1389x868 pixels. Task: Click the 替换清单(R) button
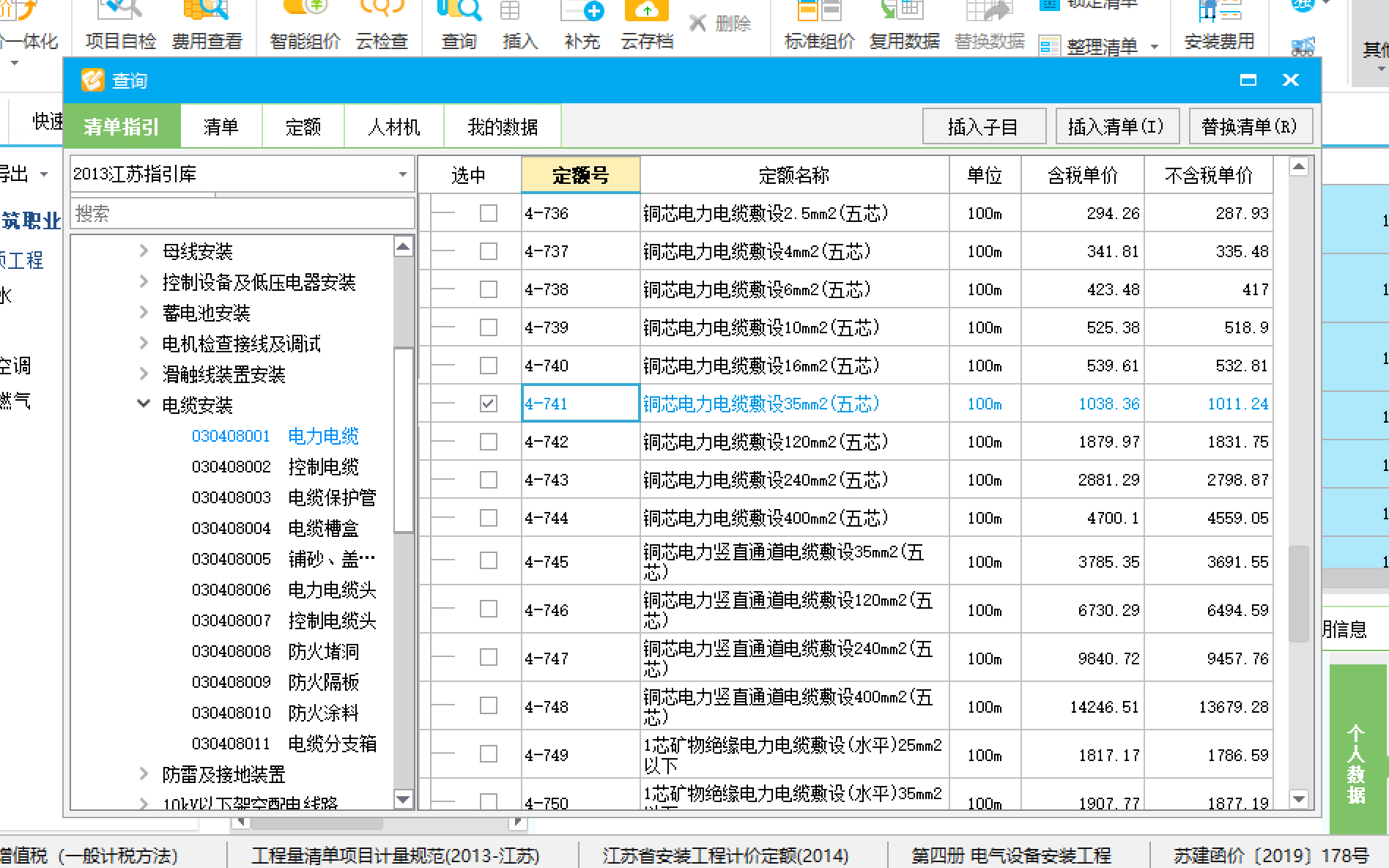(x=1250, y=127)
